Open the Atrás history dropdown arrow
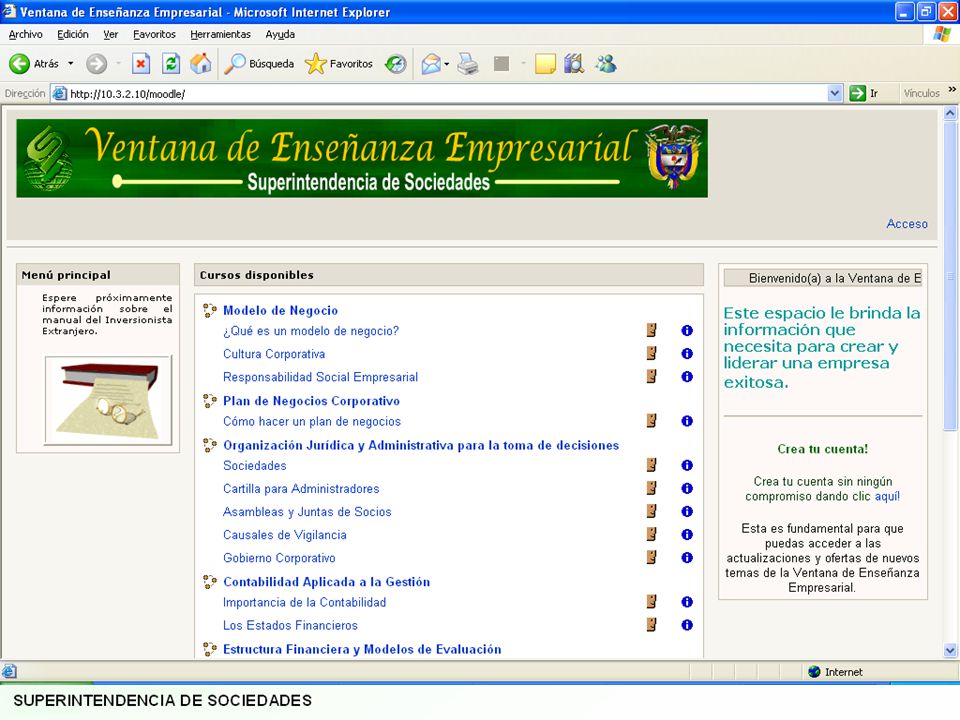 point(70,63)
